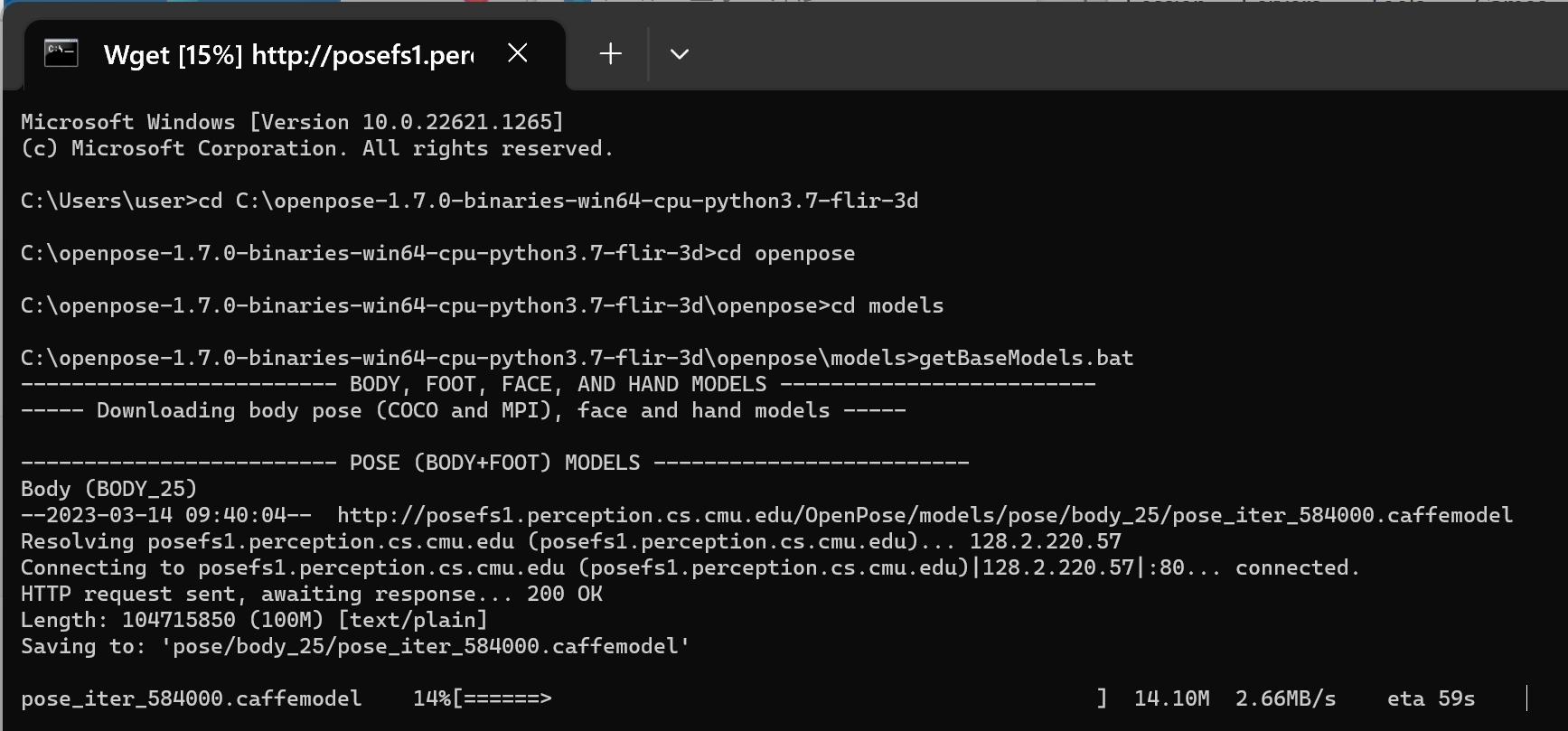Expand the terminal profile dropdown chevron

point(680,54)
